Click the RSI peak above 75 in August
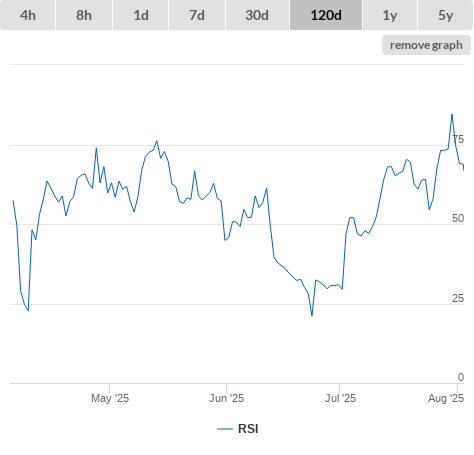The image size is (474, 455). pos(452,115)
